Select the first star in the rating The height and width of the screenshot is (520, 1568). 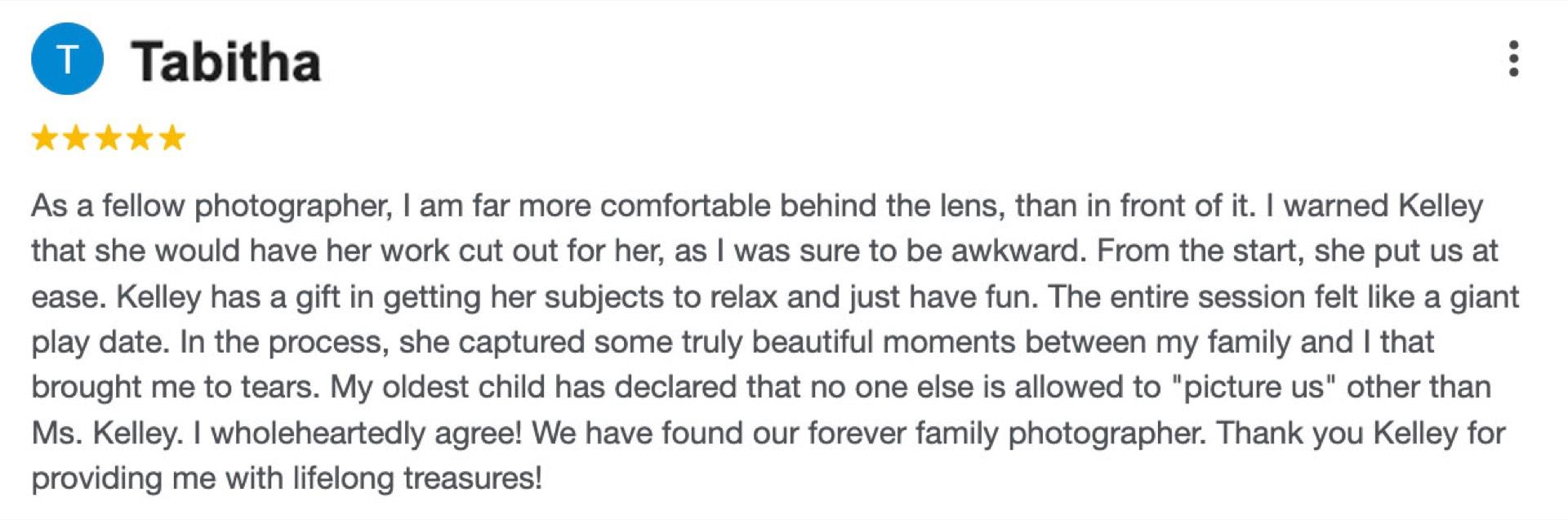(46, 139)
